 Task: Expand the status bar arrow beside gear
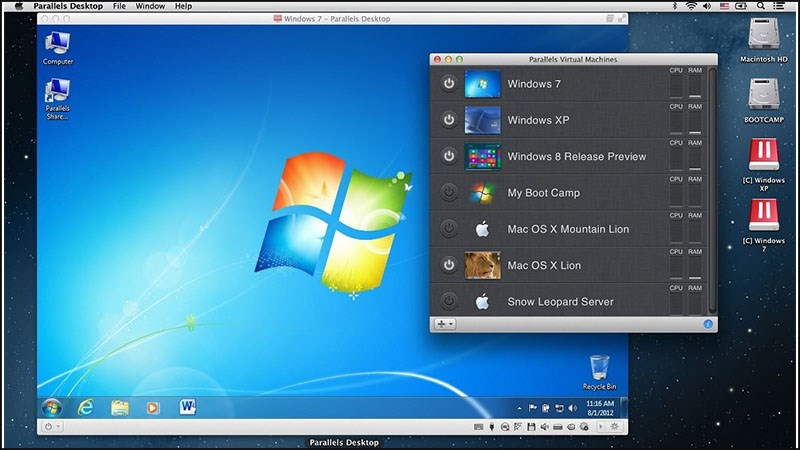(601, 427)
